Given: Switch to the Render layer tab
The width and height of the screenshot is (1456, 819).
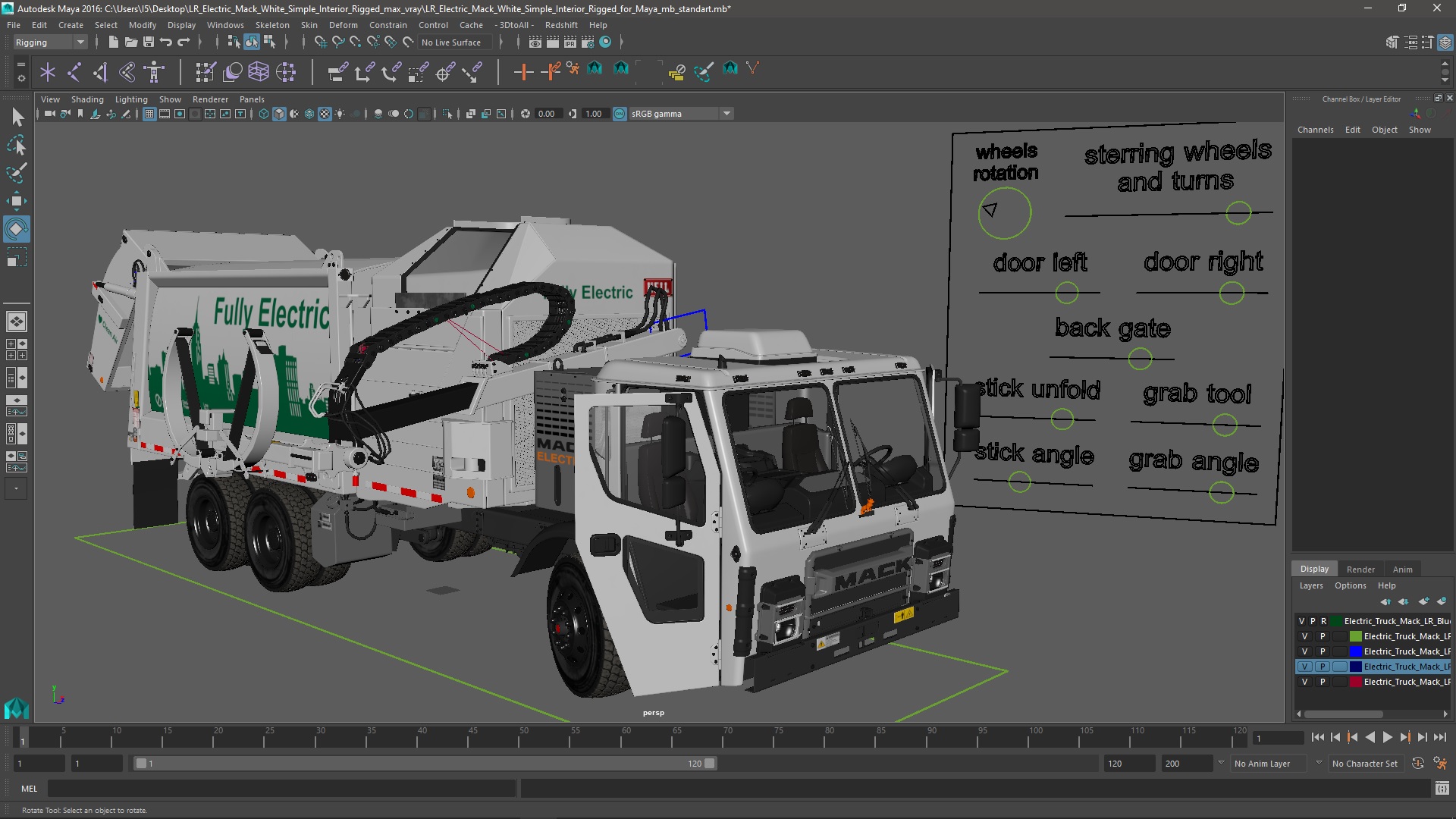Looking at the screenshot, I should pyautogui.click(x=1360, y=570).
